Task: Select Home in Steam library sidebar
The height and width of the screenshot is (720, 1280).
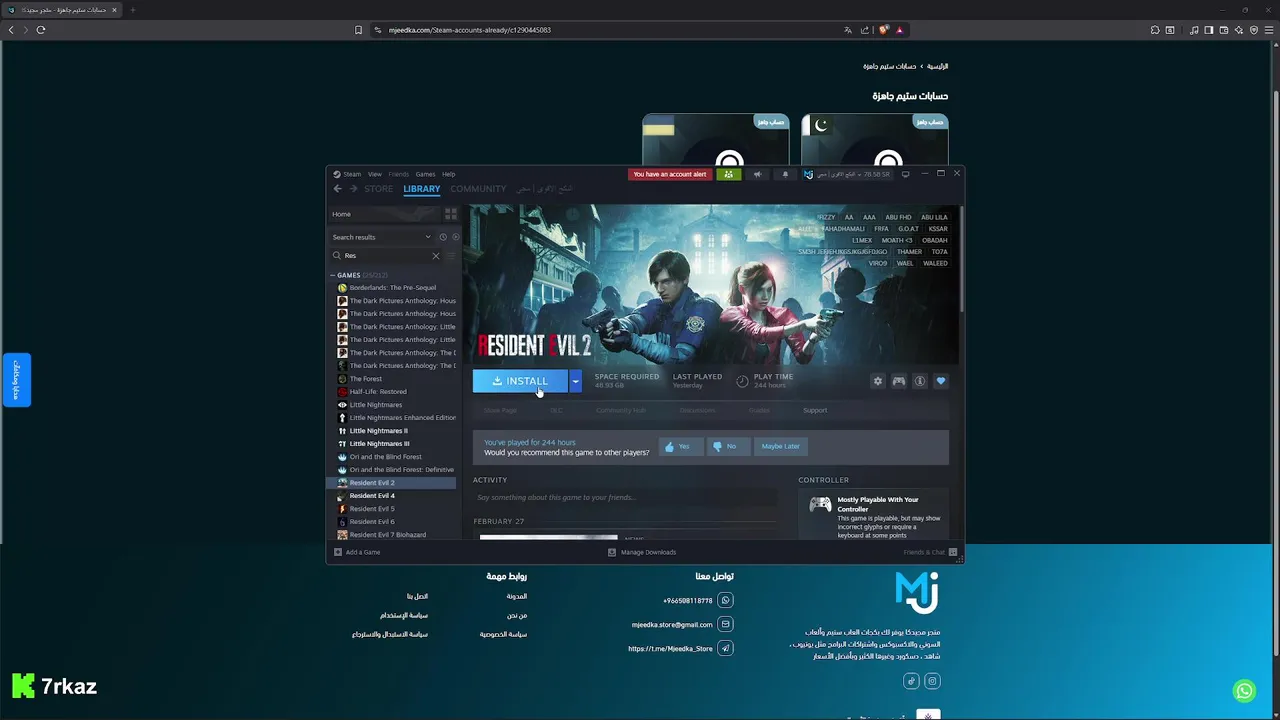Action: click(384, 214)
